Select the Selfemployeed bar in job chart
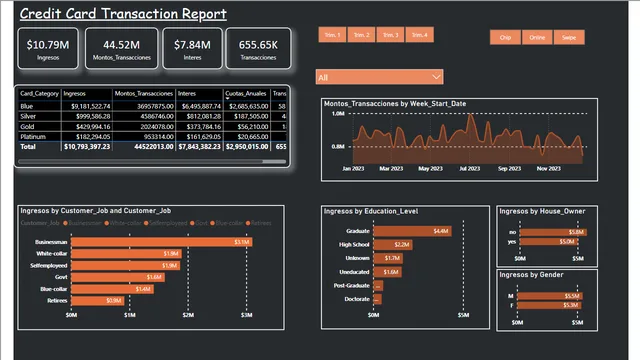Viewport: 640px width, 360px height. click(x=125, y=265)
